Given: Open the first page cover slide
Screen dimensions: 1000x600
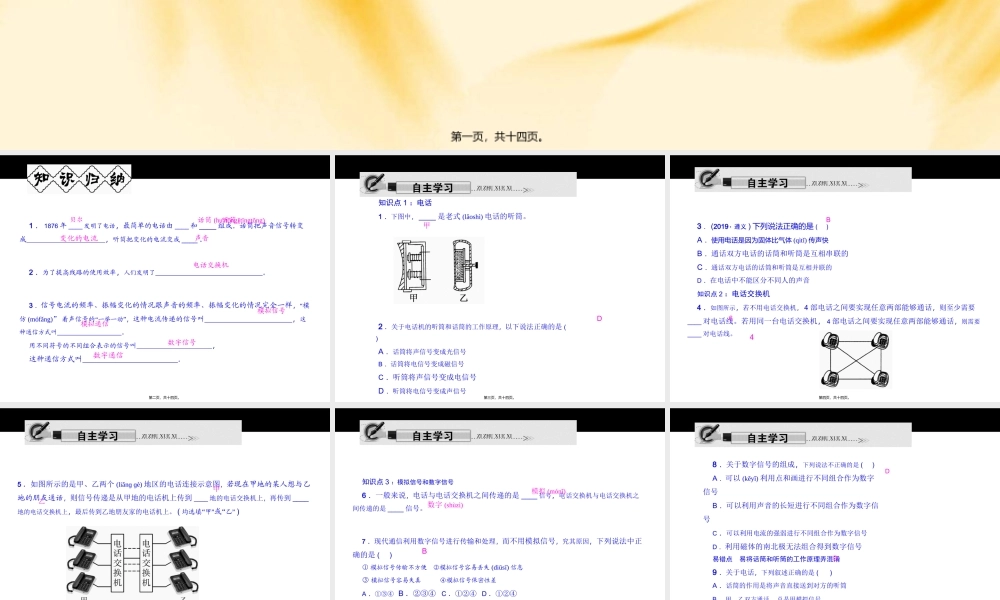Looking at the screenshot, I should coord(499,70).
